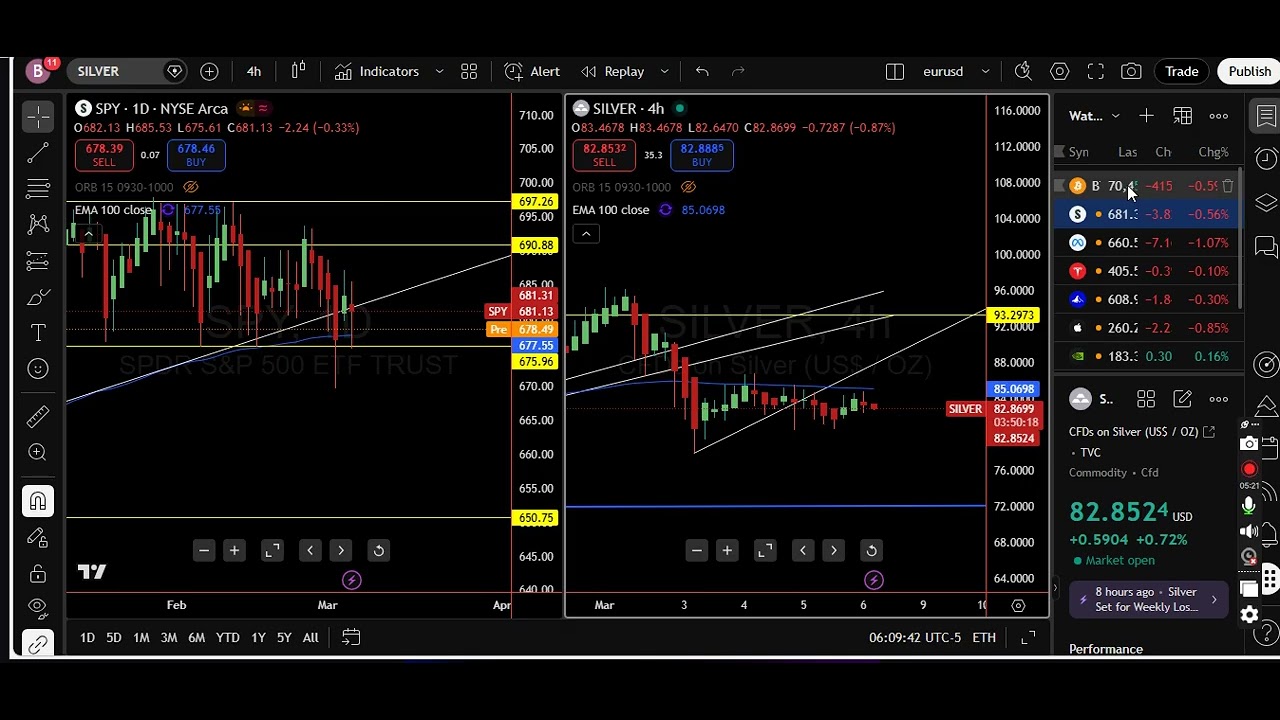The image size is (1280, 720).
Task: Select the Bitcoin row in watchlist
Action: click(x=1148, y=186)
